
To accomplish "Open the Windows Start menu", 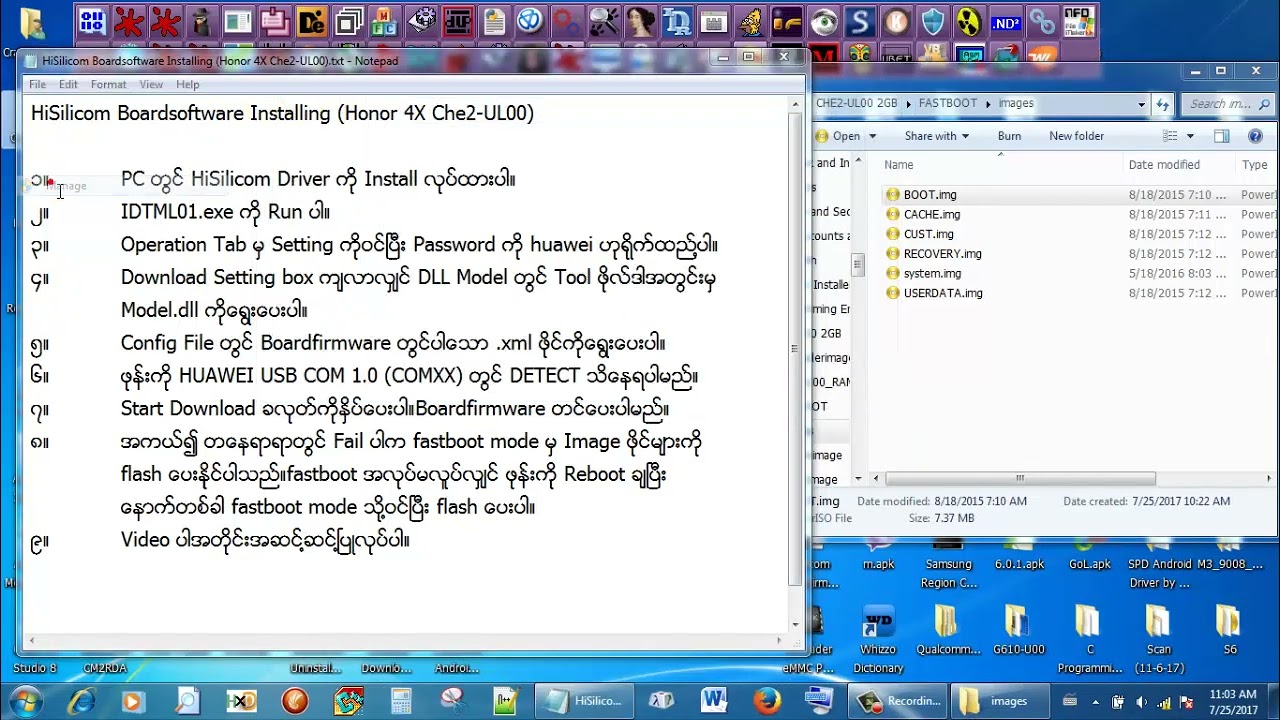I will pos(24,701).
